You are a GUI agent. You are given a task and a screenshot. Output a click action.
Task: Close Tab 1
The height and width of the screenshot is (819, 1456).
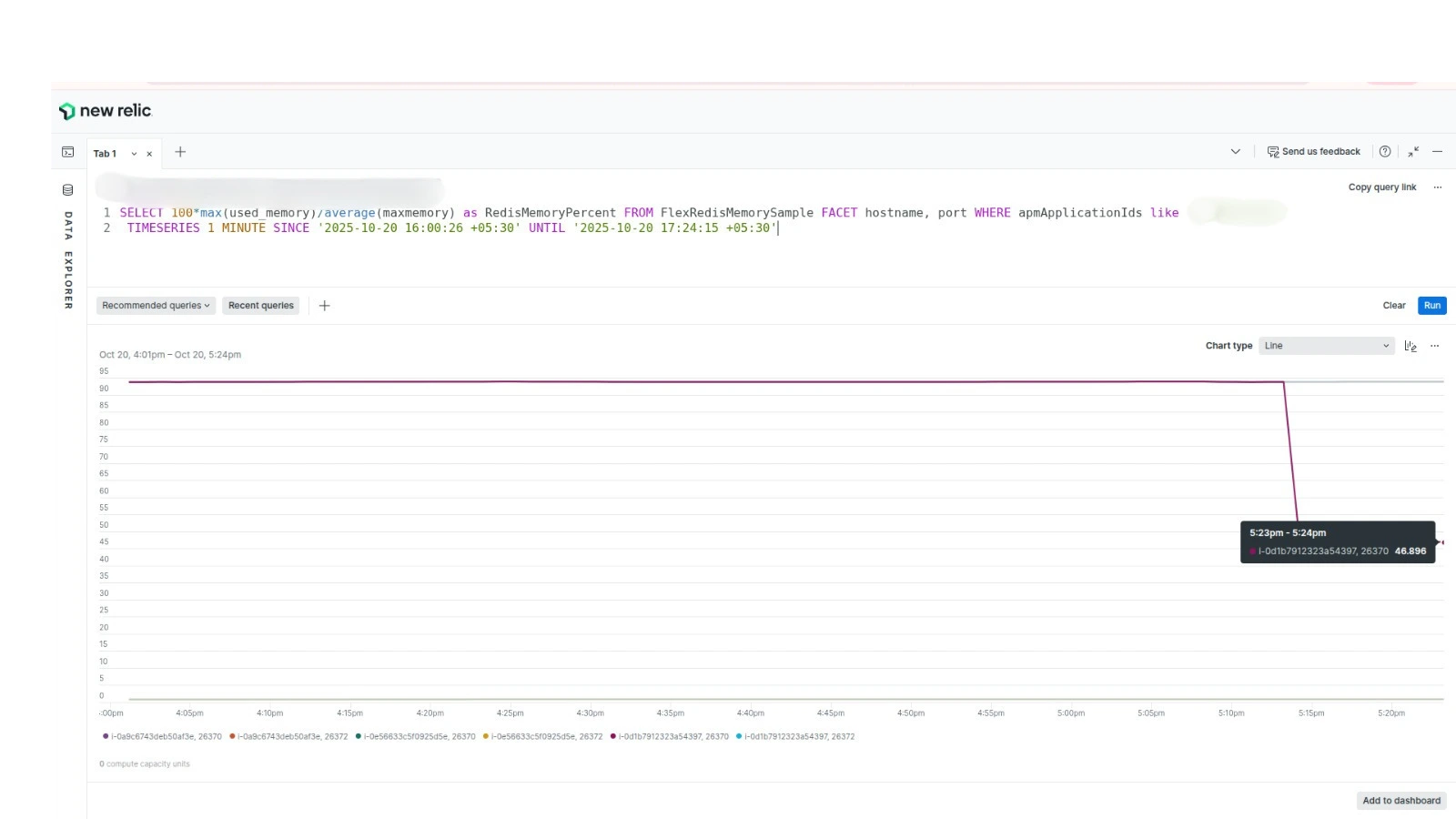tap(149, 154)
